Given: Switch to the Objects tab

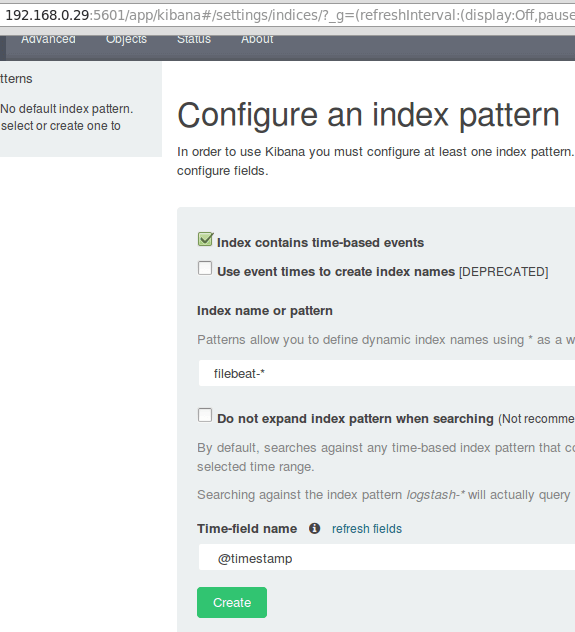Looking at the screenshot, I should click(x=126, y=40).
